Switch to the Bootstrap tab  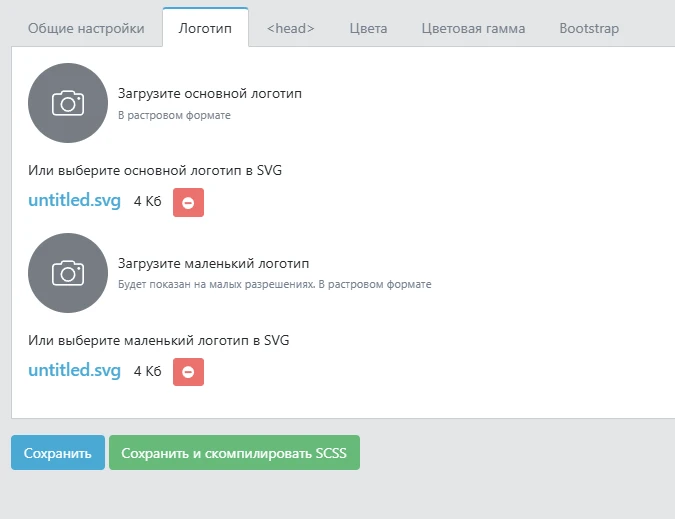(589, 28)
